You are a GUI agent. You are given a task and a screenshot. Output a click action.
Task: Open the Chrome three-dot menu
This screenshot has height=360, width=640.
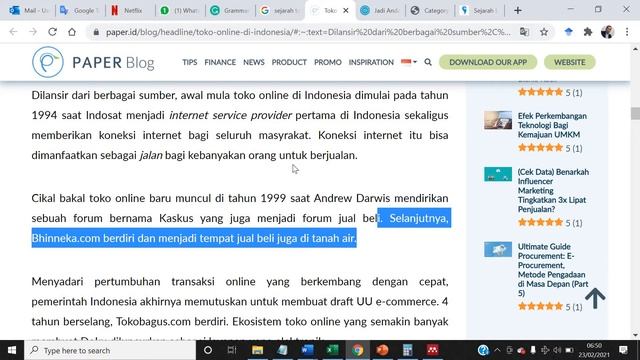[x=627, y=32]
